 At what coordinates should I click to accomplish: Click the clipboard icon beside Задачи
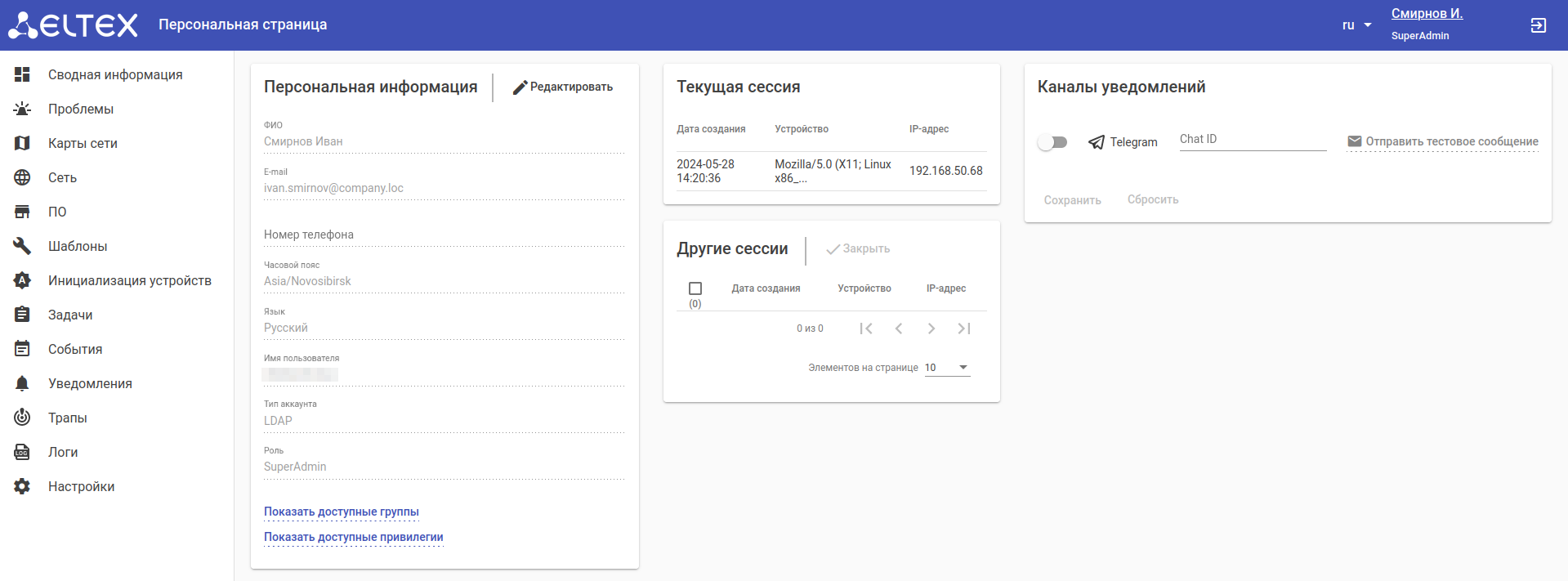tap(22, 315)
